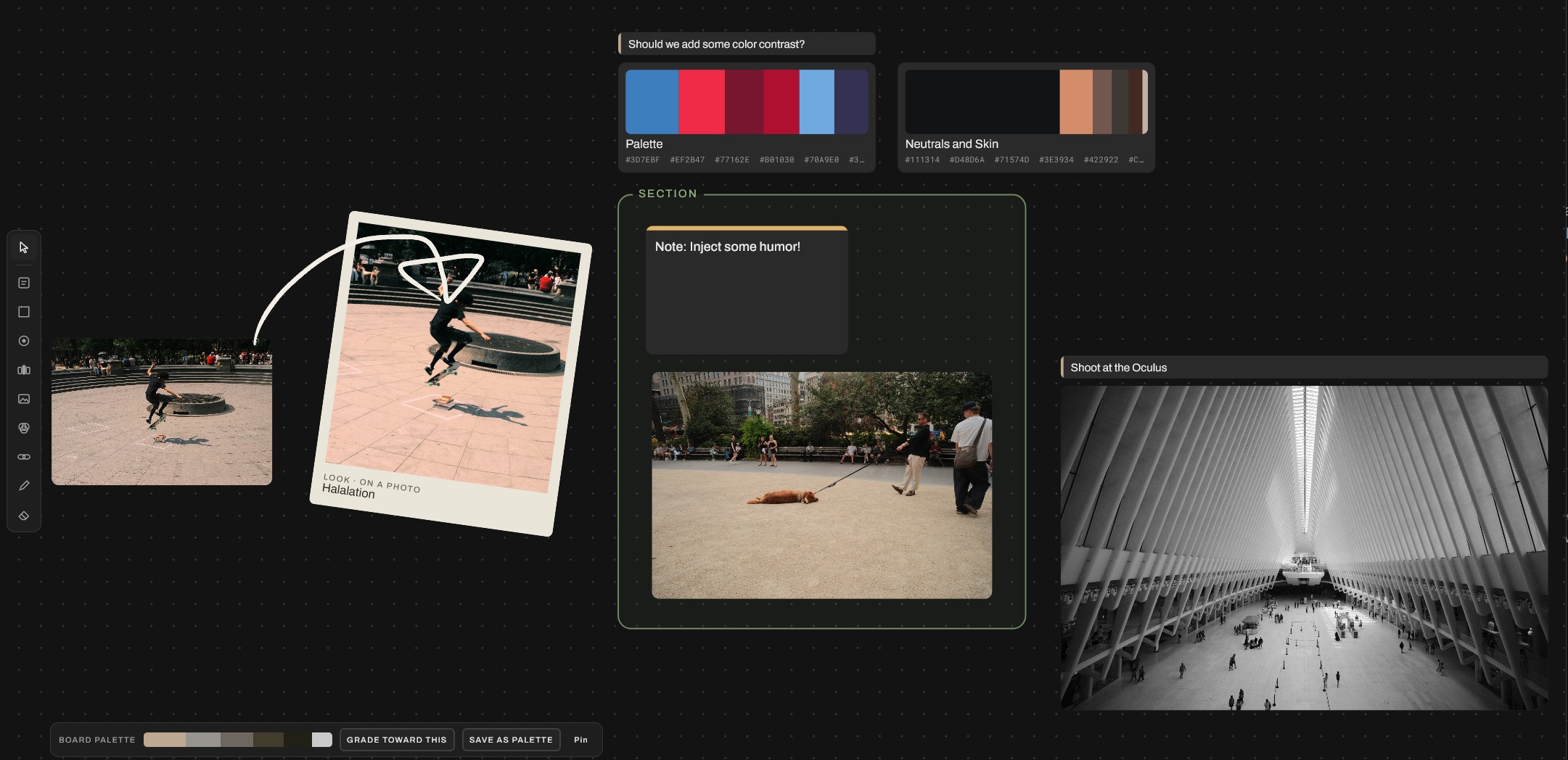Select the pencil drawing tool
This screenshot has height=760, width=1568.
coord(24,486)
